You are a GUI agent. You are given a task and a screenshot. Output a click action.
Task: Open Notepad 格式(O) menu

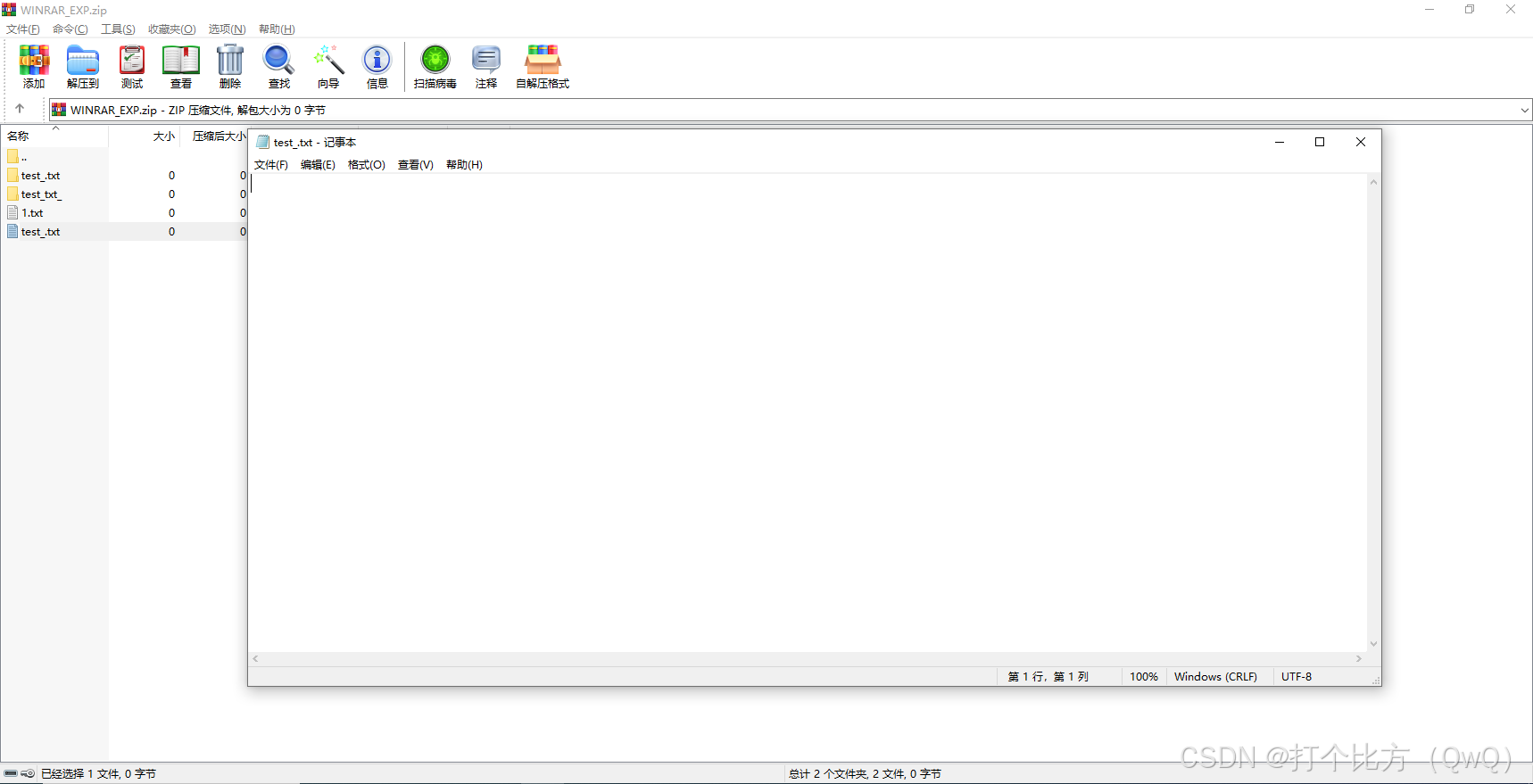click(x=367, y=165)
